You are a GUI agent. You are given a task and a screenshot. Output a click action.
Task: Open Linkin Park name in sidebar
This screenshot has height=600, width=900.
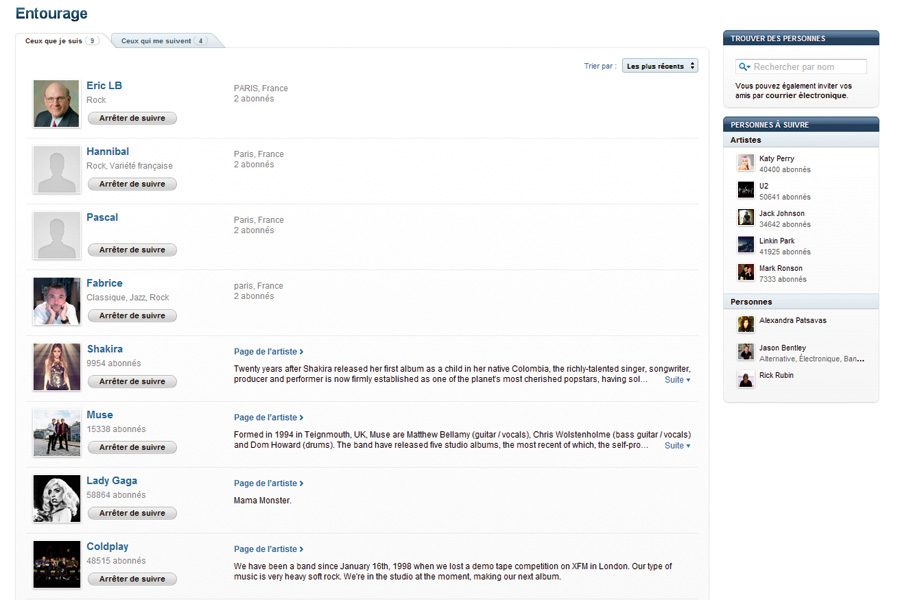(x=777, y=241)
